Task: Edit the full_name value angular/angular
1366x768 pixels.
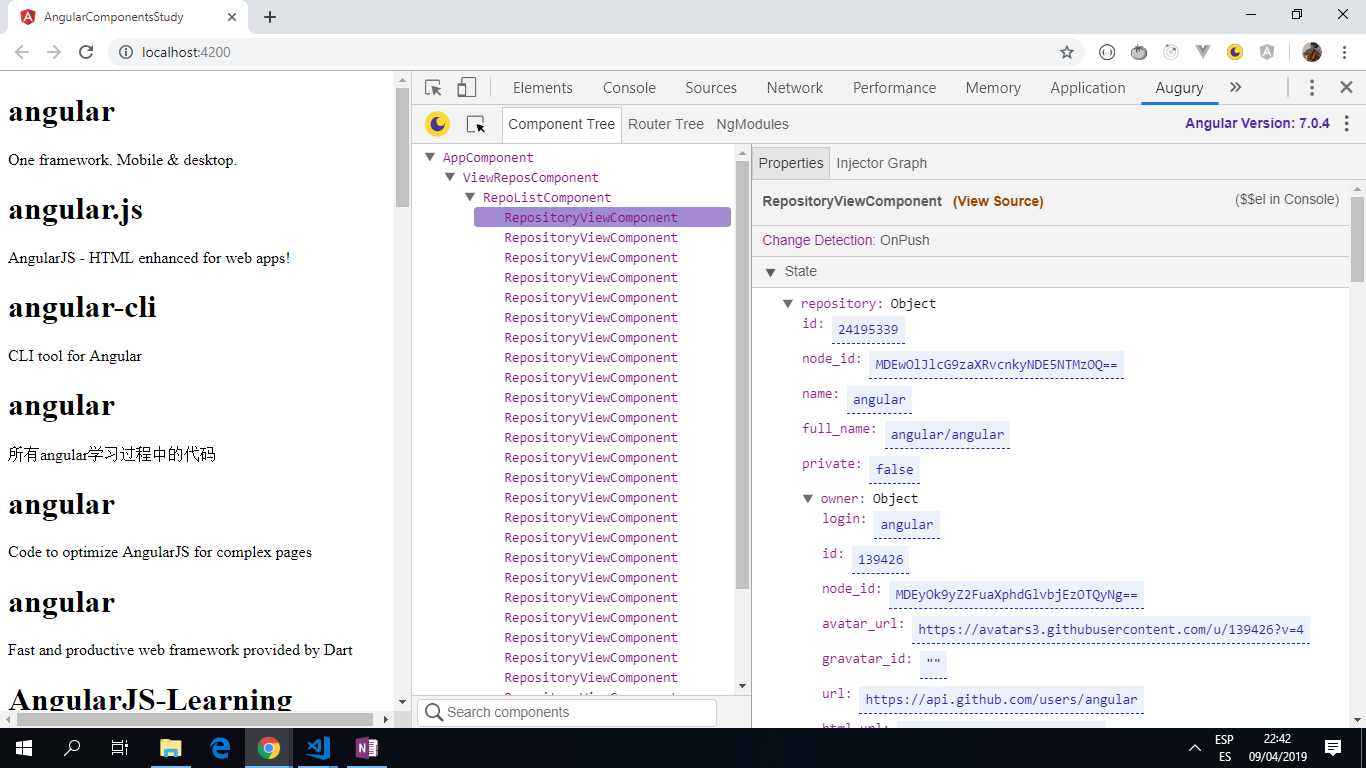Action: pyautogui.click(x=947, y=434)
